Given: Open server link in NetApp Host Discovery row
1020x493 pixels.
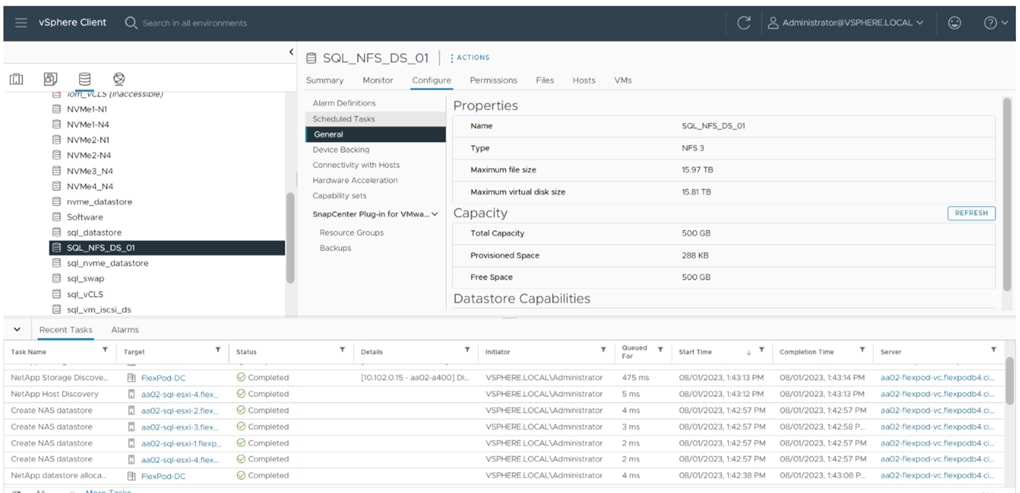Looking at the screenshot, I should [x=937, y=394].
